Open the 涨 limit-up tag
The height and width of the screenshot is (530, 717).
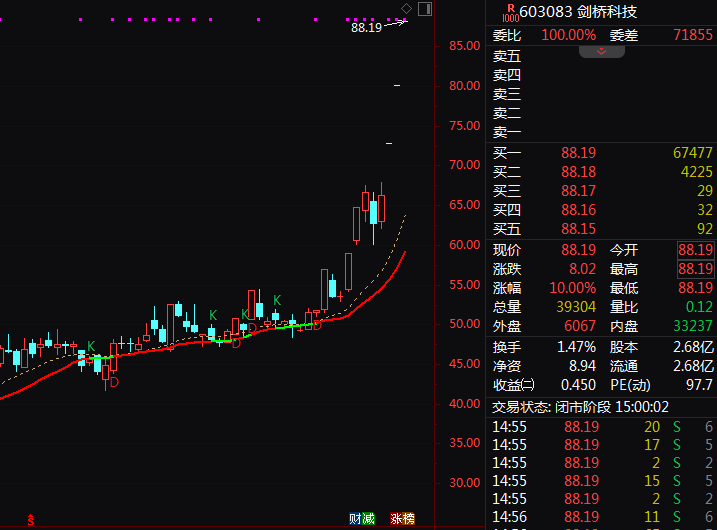coord(396,519)
